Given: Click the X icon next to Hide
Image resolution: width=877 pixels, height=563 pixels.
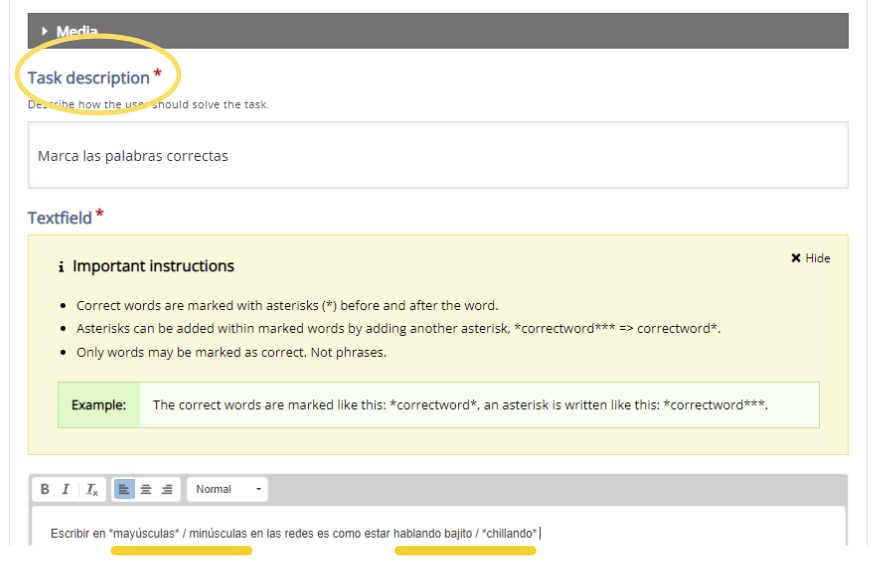Looking at the screenshot, I should (796, 258).
